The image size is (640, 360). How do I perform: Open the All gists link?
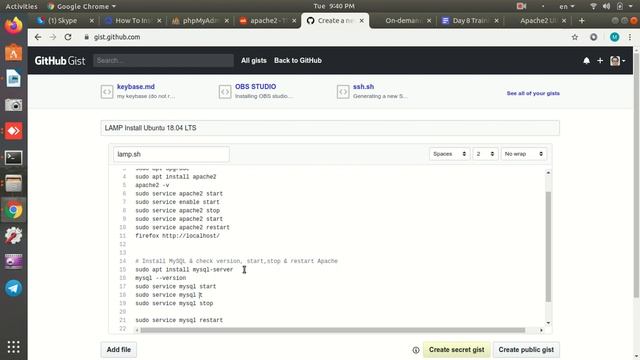pyautogui.click(x=253, y=60)
